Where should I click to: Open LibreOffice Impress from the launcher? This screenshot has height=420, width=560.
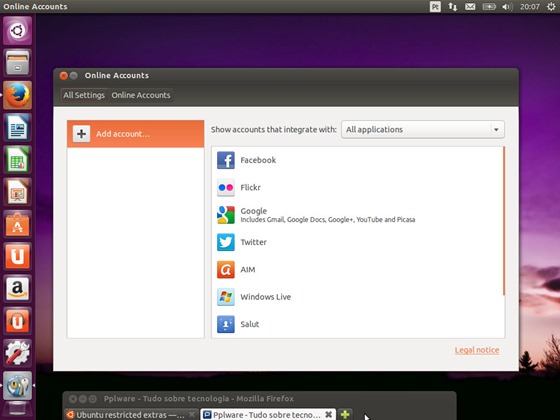coord(17,192)
